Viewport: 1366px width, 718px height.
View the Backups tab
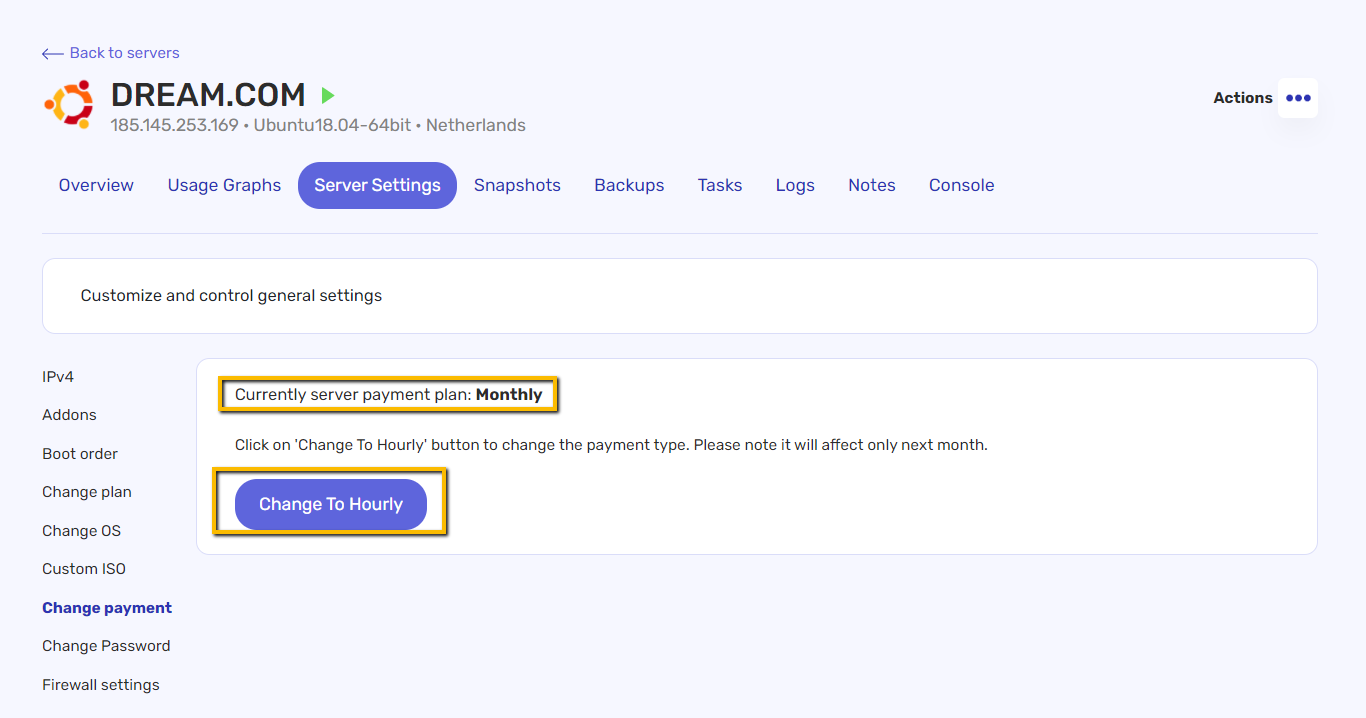click(x=629, y=185)
